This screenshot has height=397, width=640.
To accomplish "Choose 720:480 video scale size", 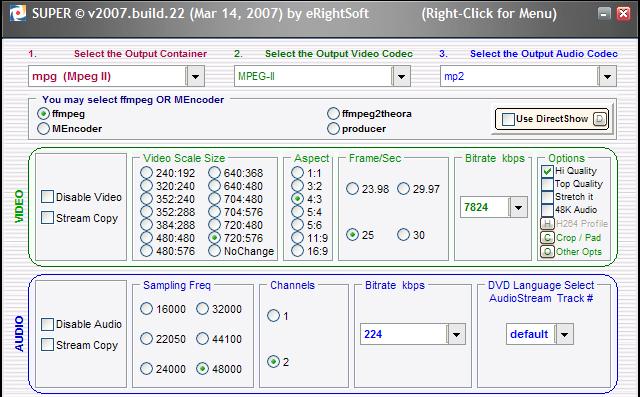I will (214, 225).
